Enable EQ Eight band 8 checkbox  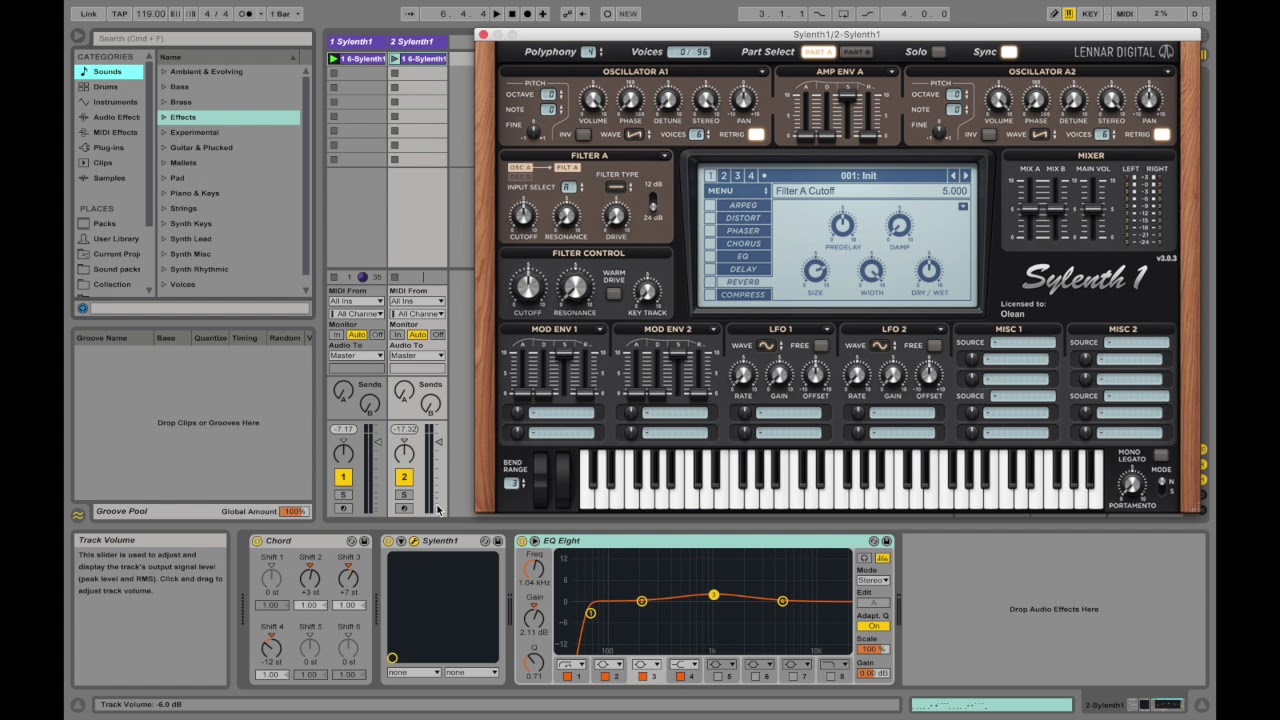[x=831, y=677]
